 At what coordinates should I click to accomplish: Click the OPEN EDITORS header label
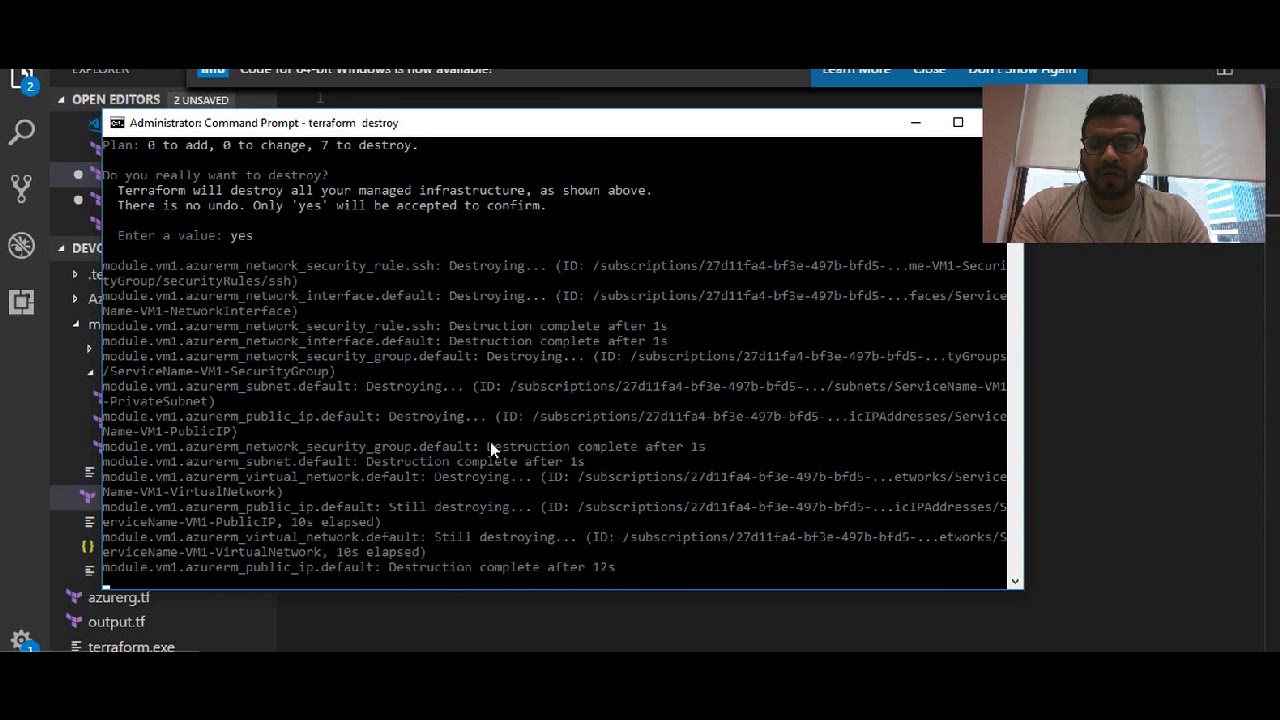point(116,100)
